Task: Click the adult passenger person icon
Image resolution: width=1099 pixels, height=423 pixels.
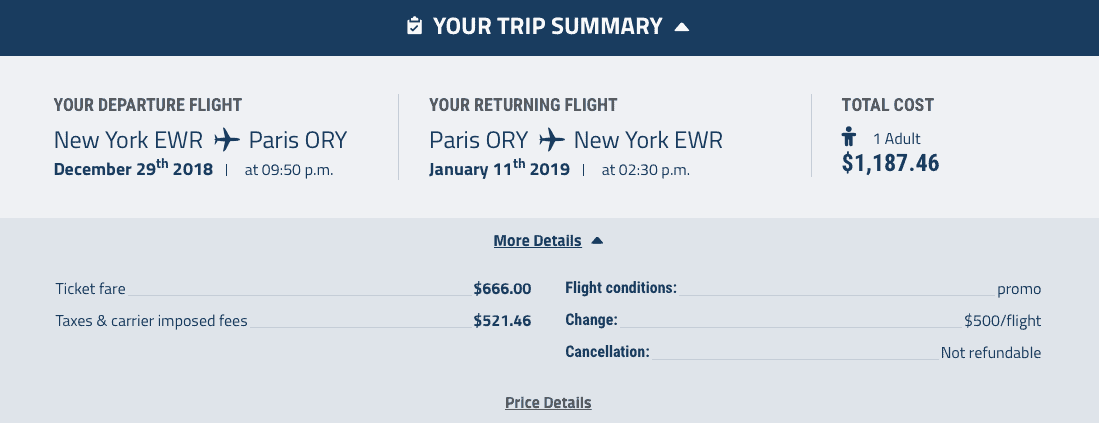Action: pos(849,136)
